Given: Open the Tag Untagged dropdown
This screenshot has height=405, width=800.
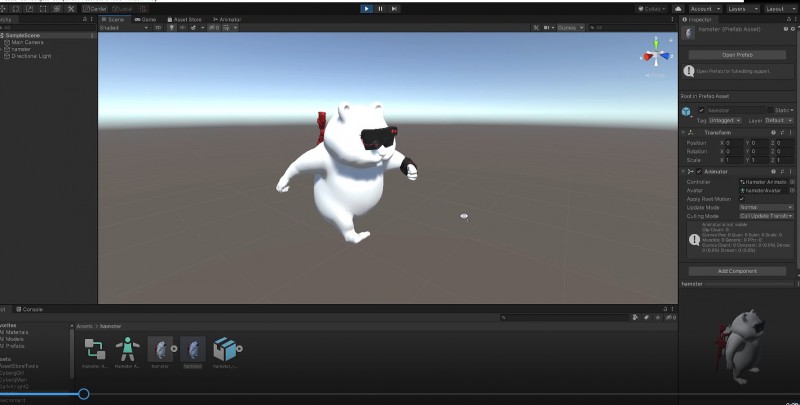Looking at the screenshot, I should (724, 120).
